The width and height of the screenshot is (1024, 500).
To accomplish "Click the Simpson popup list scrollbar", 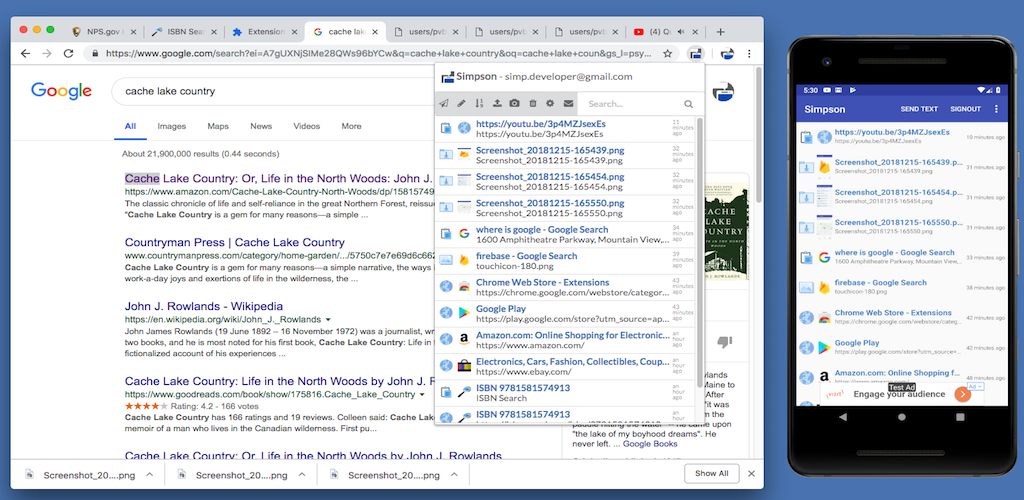I will click(699, 253).
